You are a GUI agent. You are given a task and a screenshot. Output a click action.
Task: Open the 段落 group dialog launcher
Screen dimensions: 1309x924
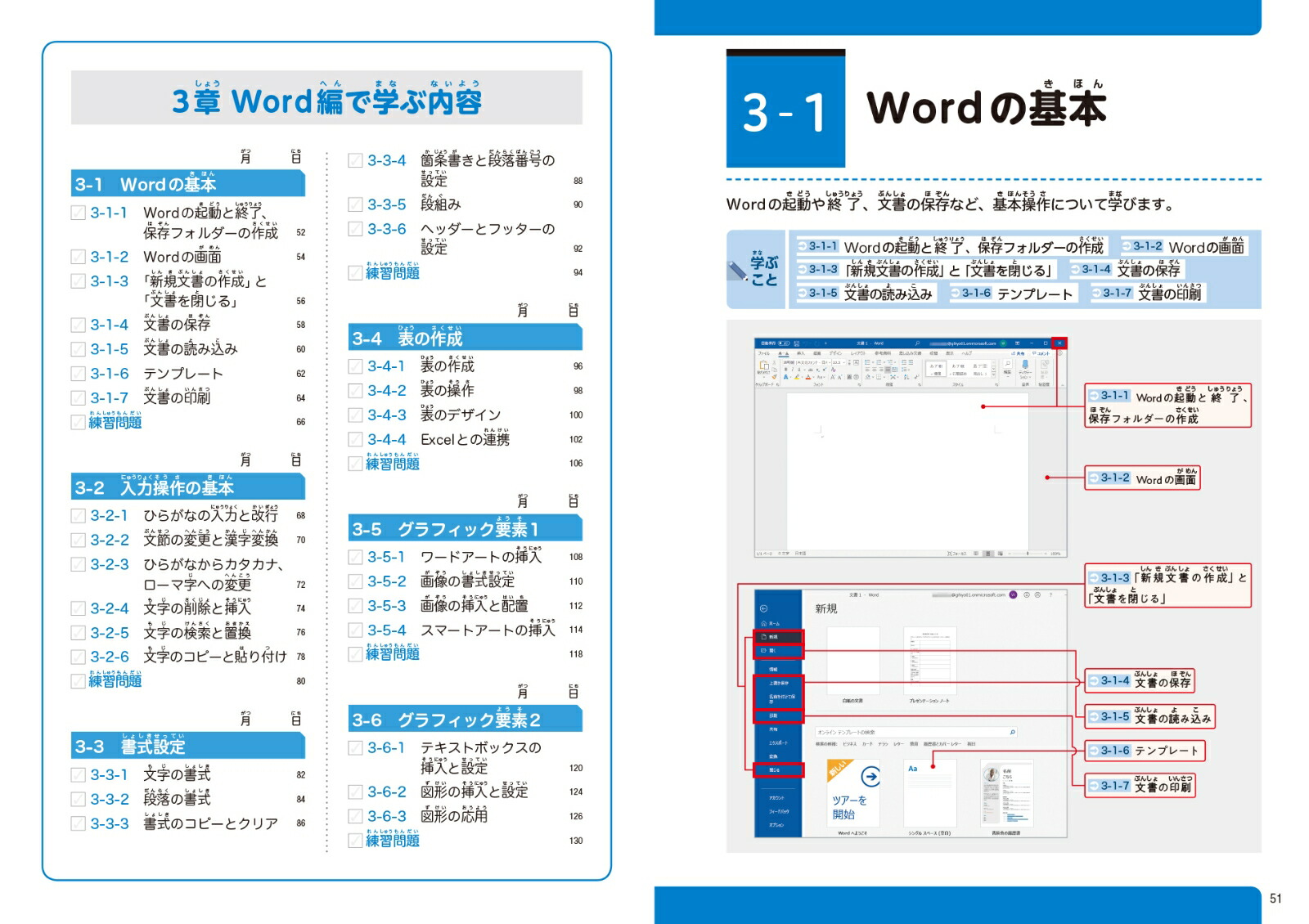point(920,384)
